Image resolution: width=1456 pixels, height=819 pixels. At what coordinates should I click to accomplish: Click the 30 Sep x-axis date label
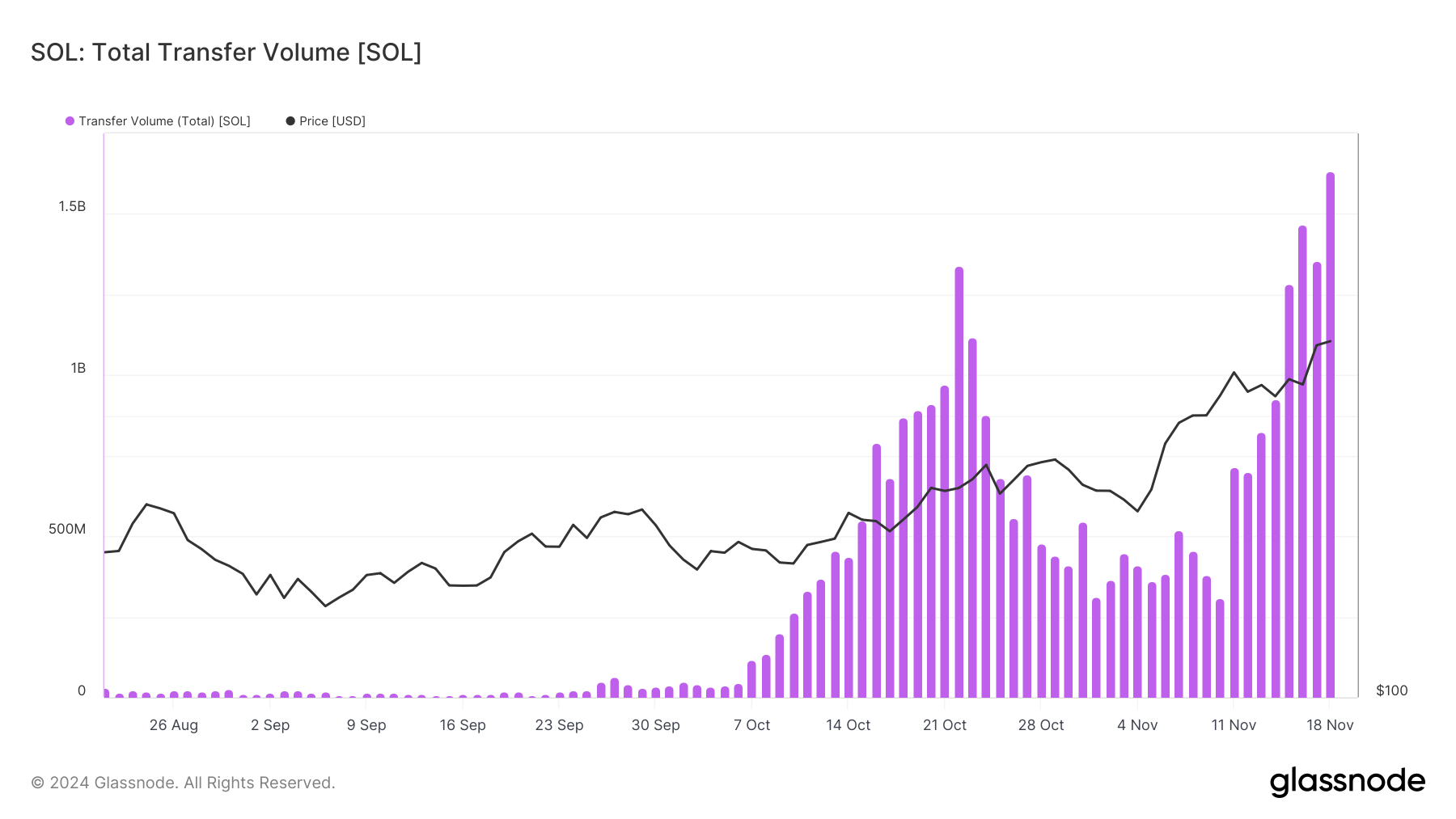click(x=655, y=725)
